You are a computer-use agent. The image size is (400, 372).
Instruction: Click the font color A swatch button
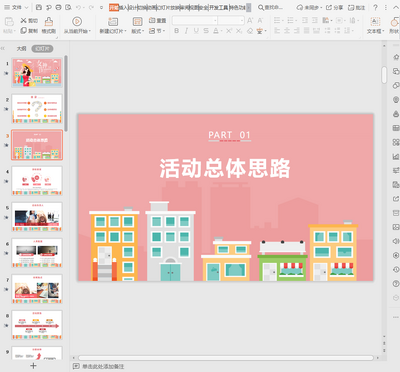click(x=216, y=31)
